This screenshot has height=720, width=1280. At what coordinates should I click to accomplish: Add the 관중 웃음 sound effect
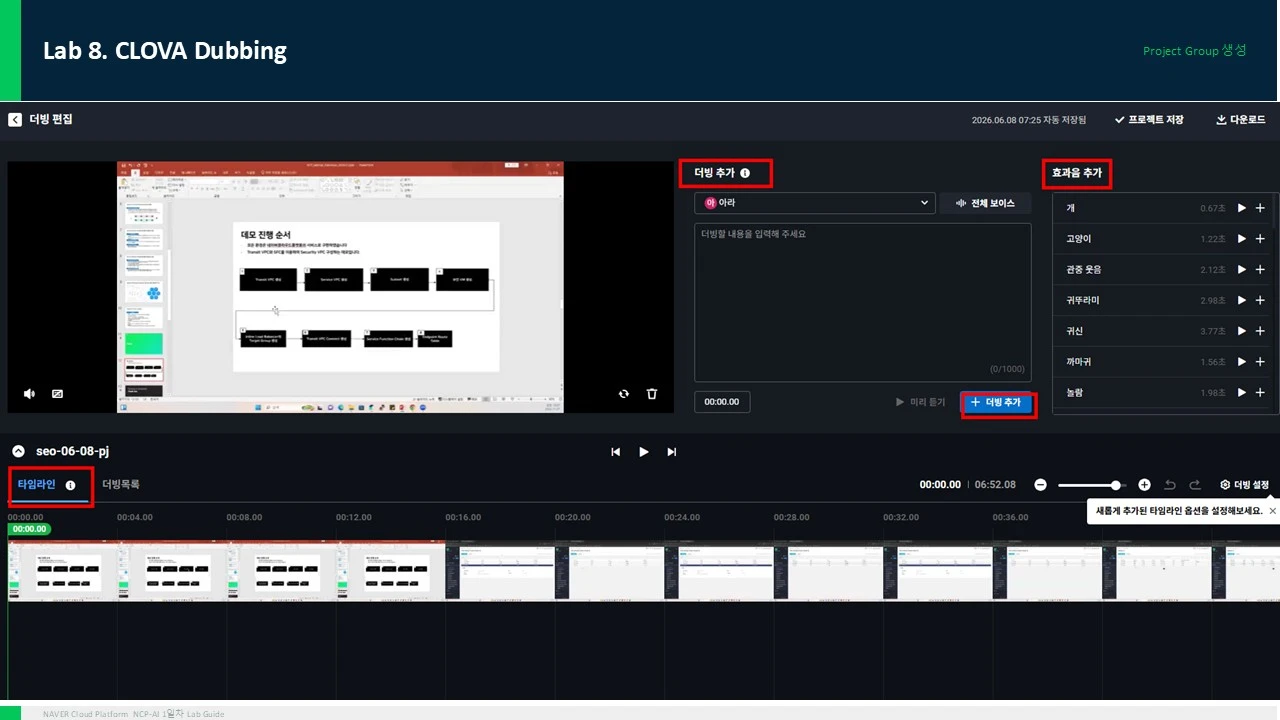[1260, 270]
